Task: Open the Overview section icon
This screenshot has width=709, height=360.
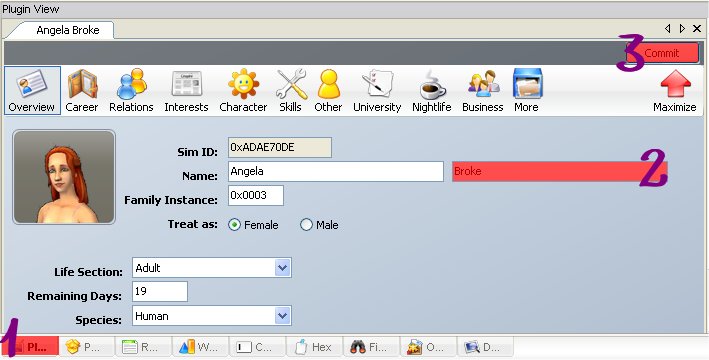Action: tap(32, 90)
